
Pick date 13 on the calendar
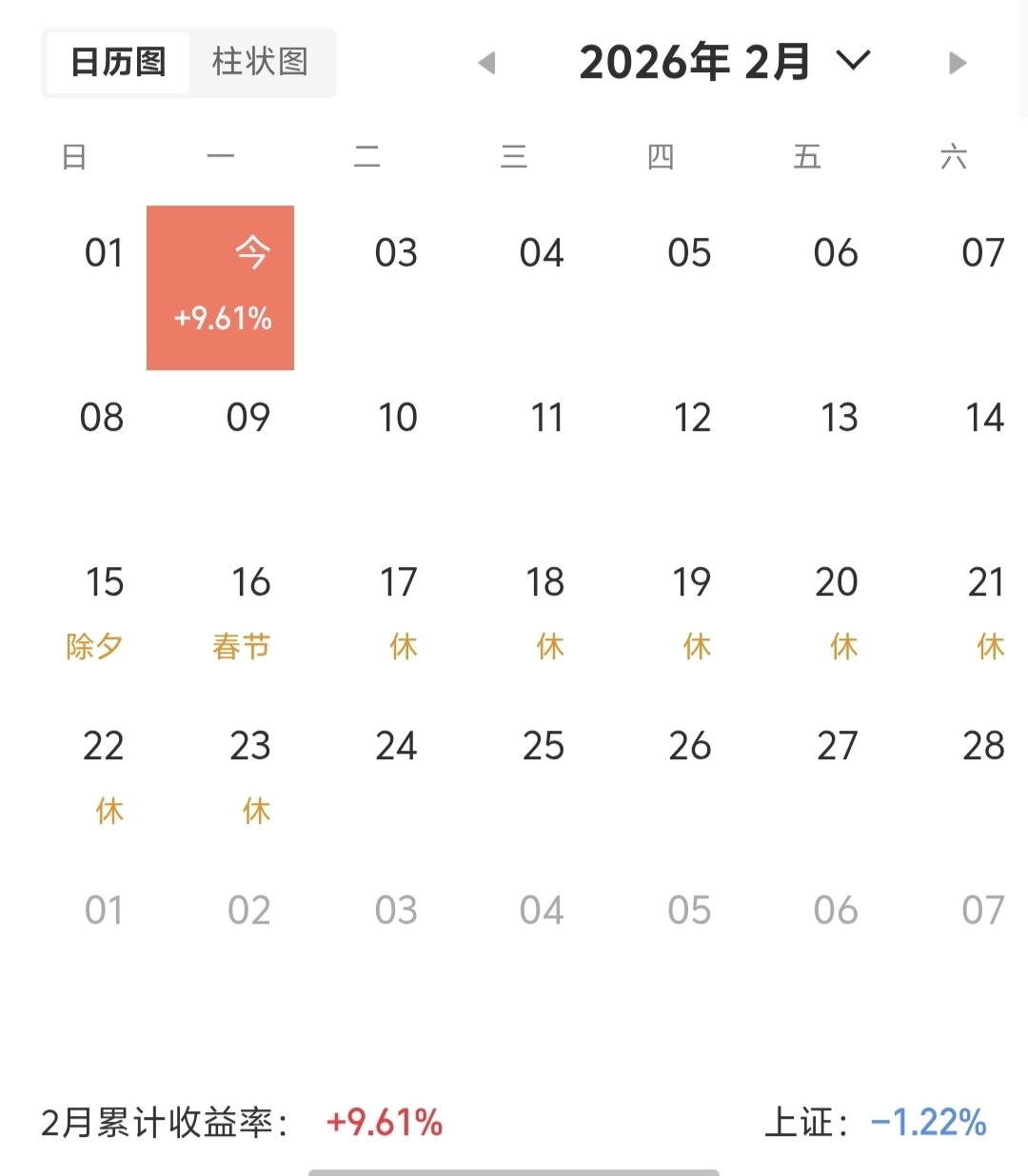(839, 419)
